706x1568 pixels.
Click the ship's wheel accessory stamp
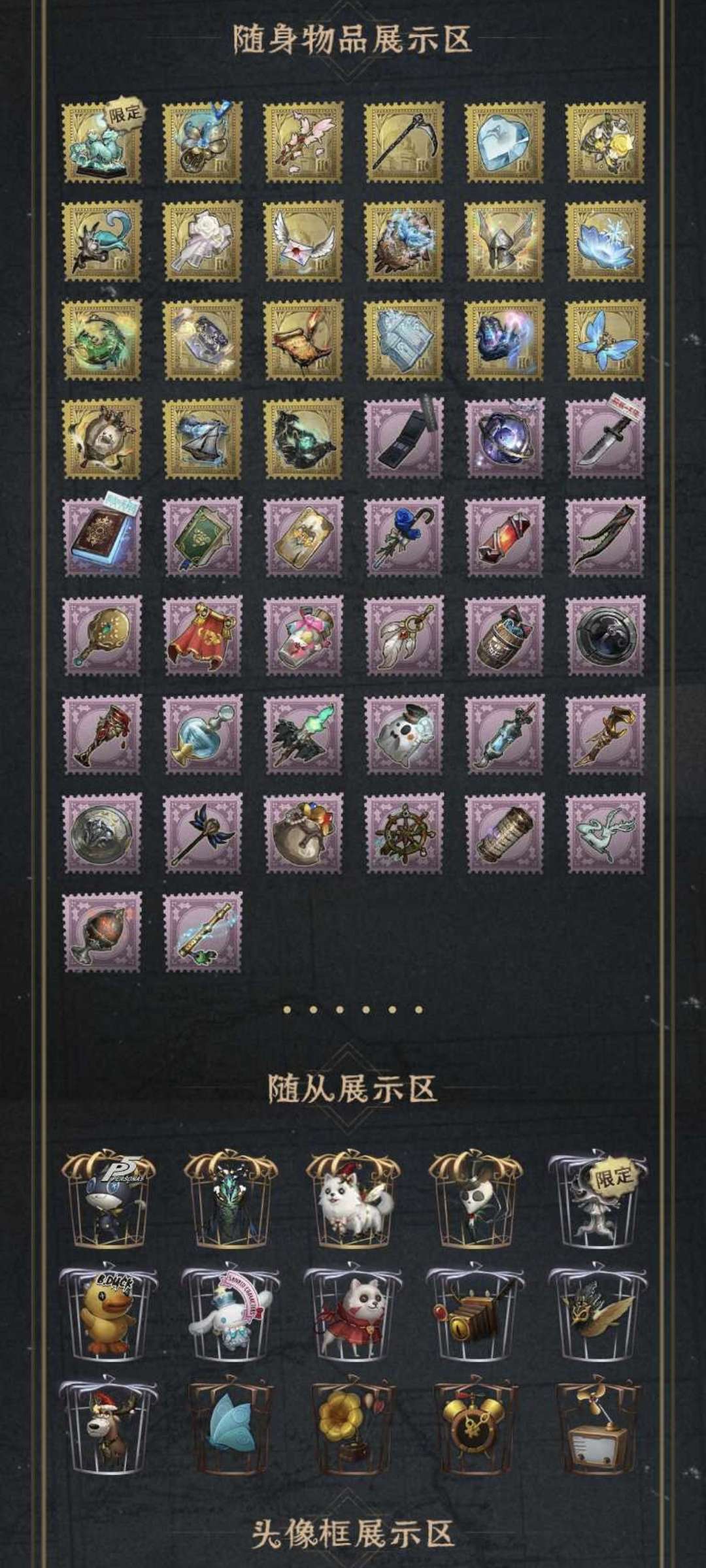coord(404,833)
